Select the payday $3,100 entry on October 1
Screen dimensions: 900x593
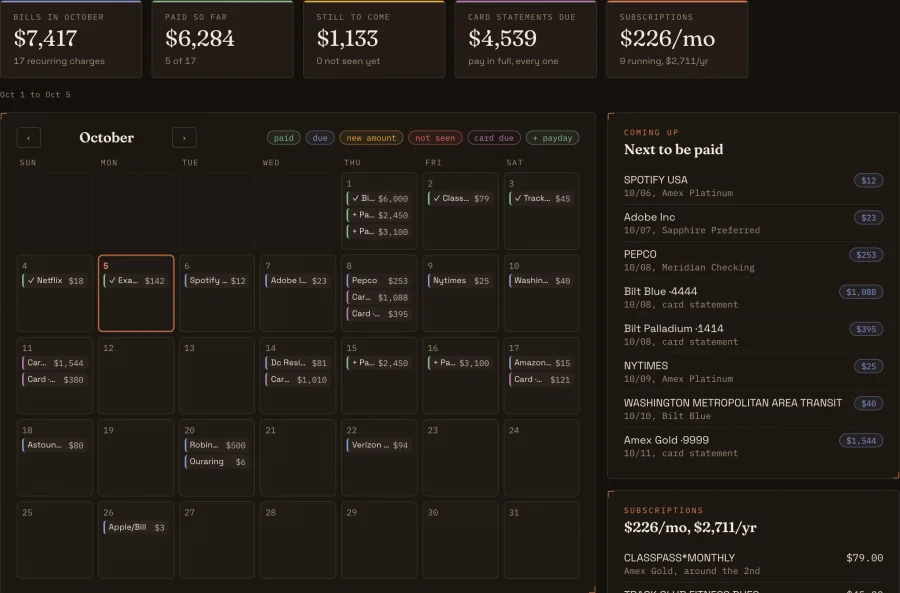click(x=379, y=232)
